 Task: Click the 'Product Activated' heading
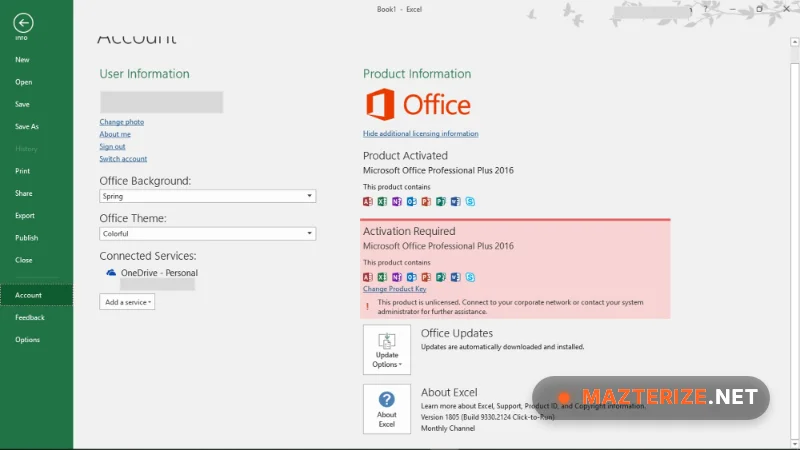[x=405, y=156]
